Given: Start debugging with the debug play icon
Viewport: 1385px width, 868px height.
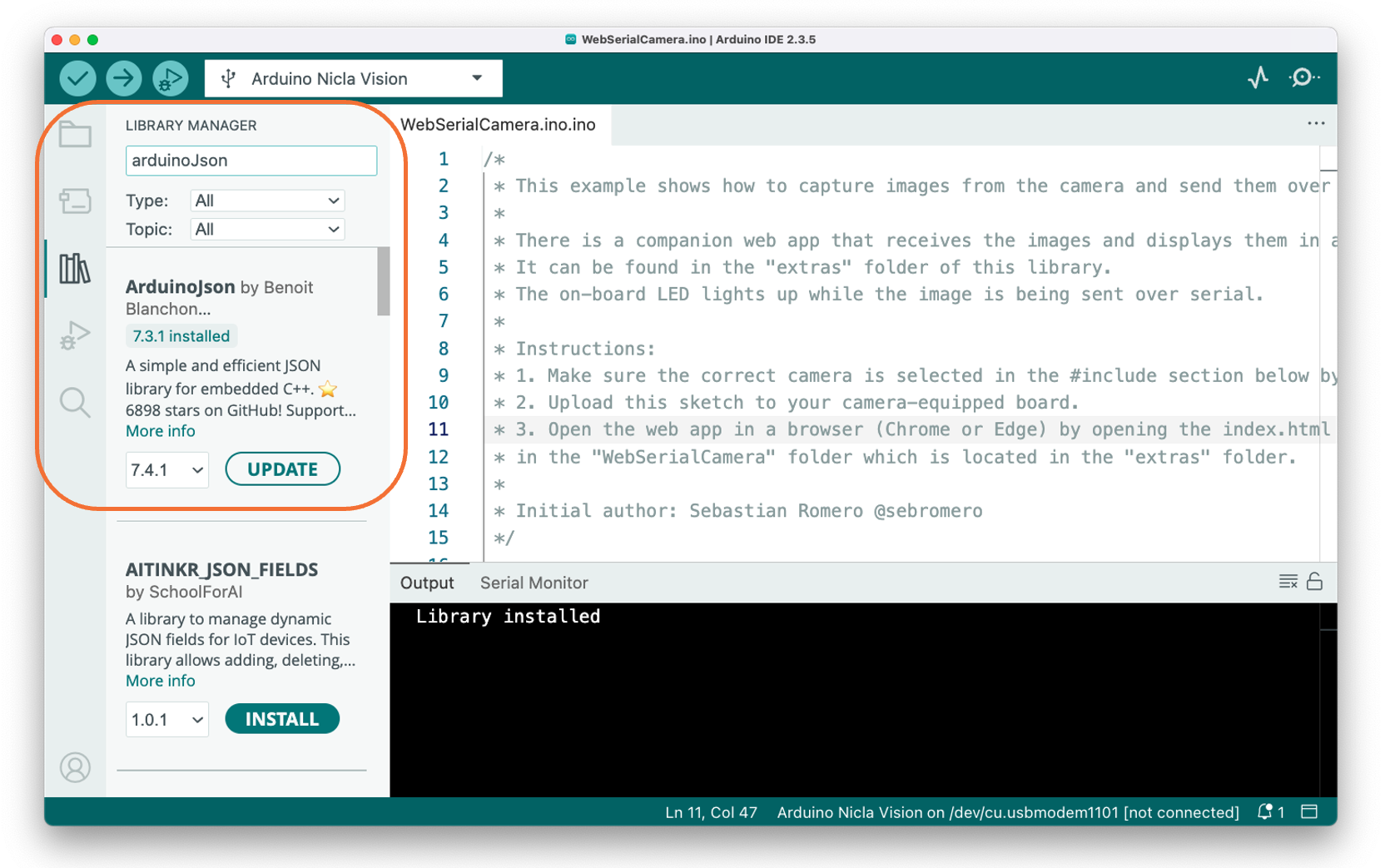Looking at the screenshot, I should (170, 79).
